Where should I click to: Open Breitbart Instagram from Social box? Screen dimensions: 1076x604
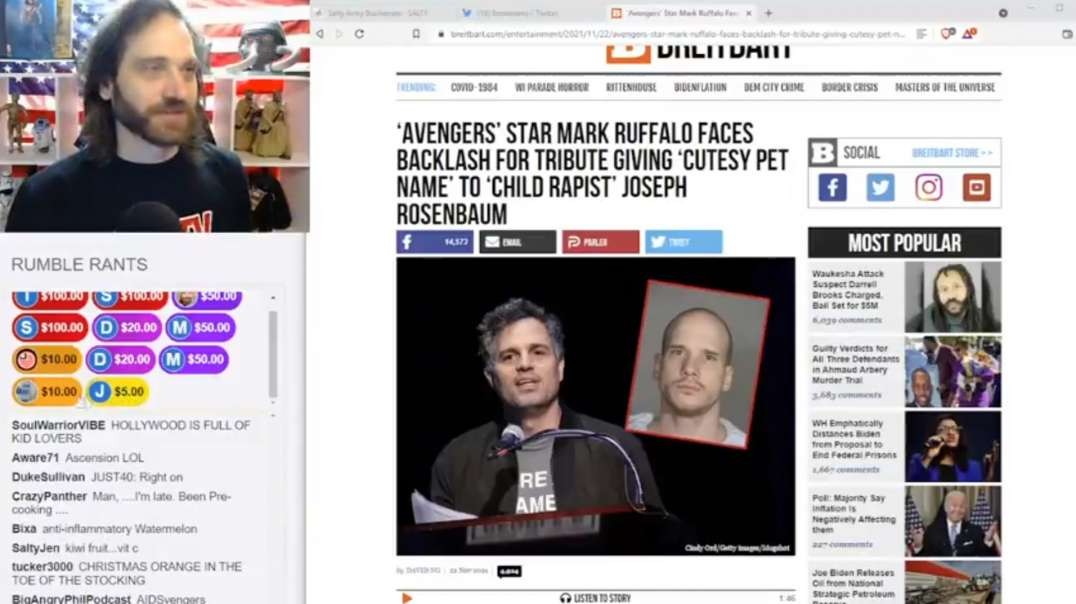(x=928, y=187)
